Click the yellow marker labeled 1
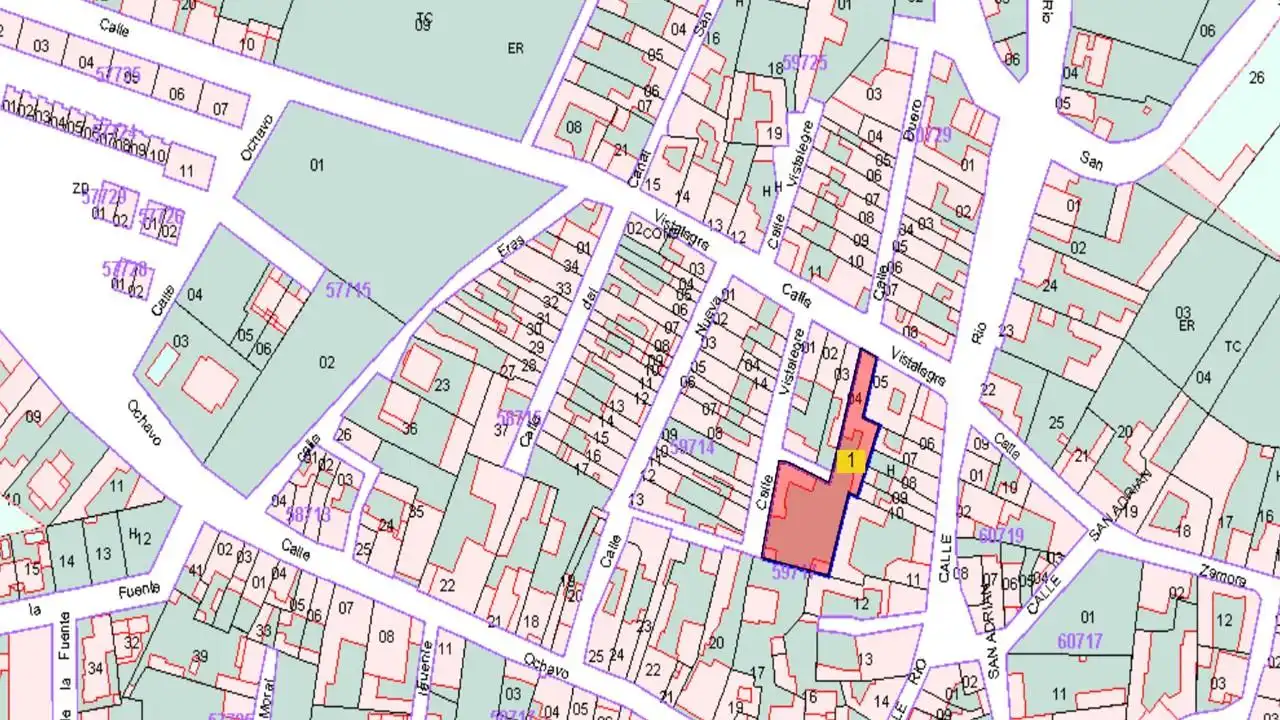Screen dimensions: 1280x720 point(850,461)
